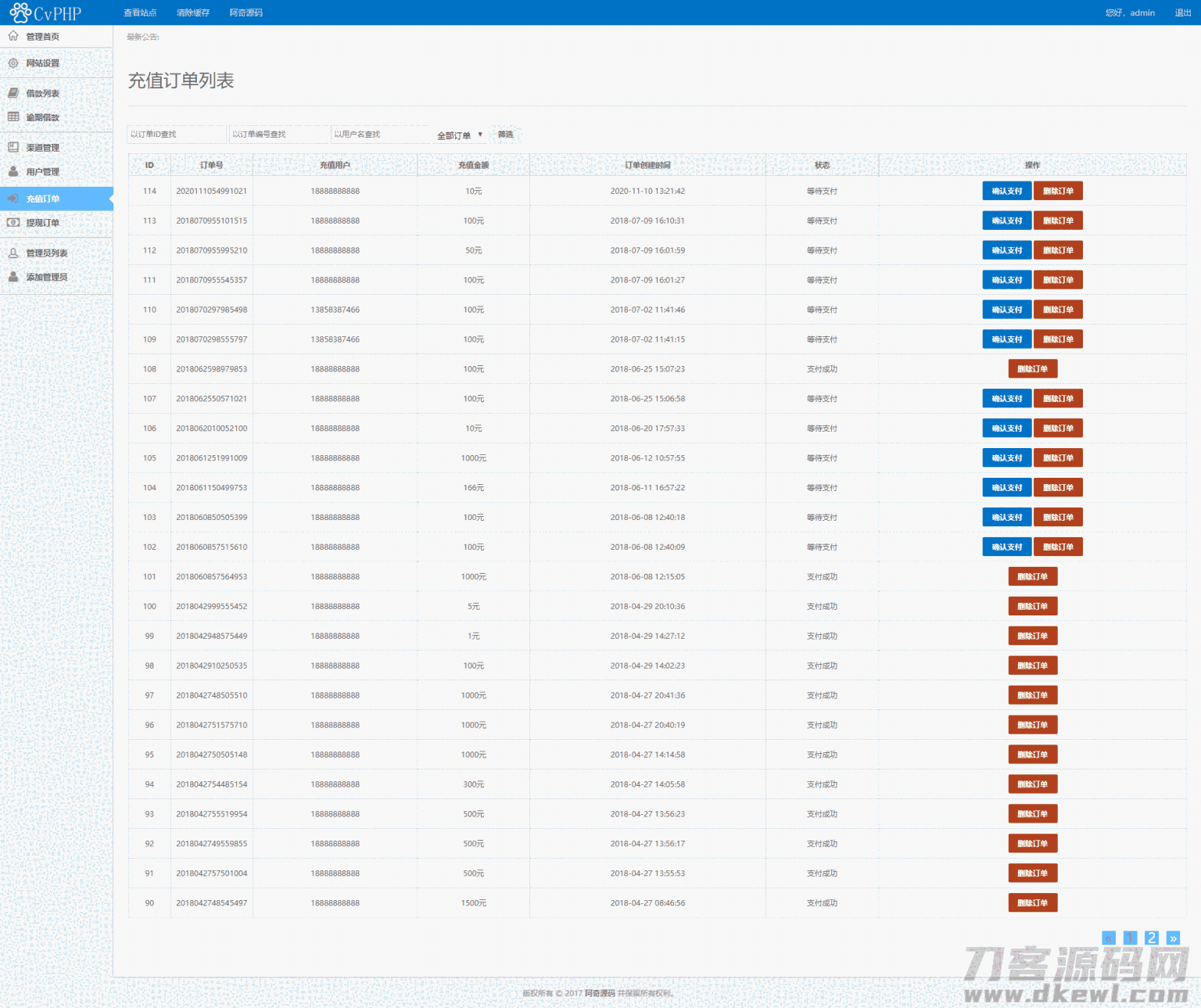The height and width of the screenshot is (1008, 1201).
Task: Open the 全部订单 filter dropdown
Action: (460, 135)
